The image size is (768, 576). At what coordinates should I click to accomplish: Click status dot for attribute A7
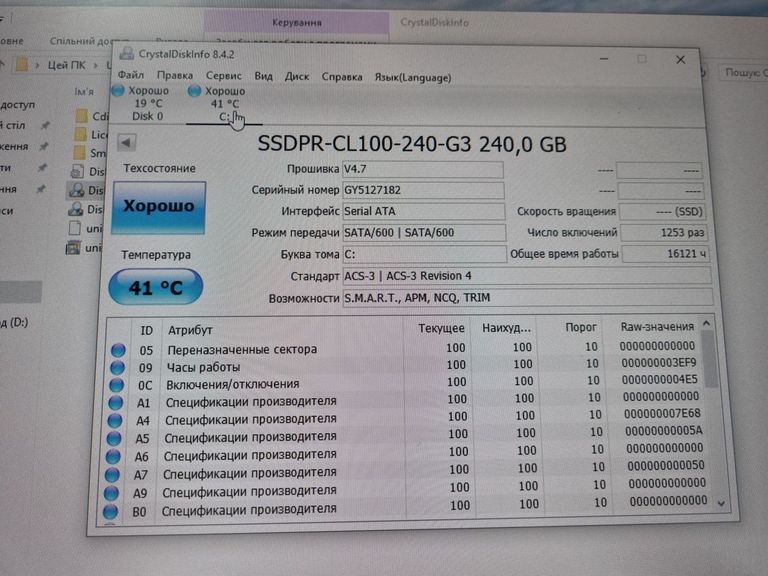tap(112, 474)
